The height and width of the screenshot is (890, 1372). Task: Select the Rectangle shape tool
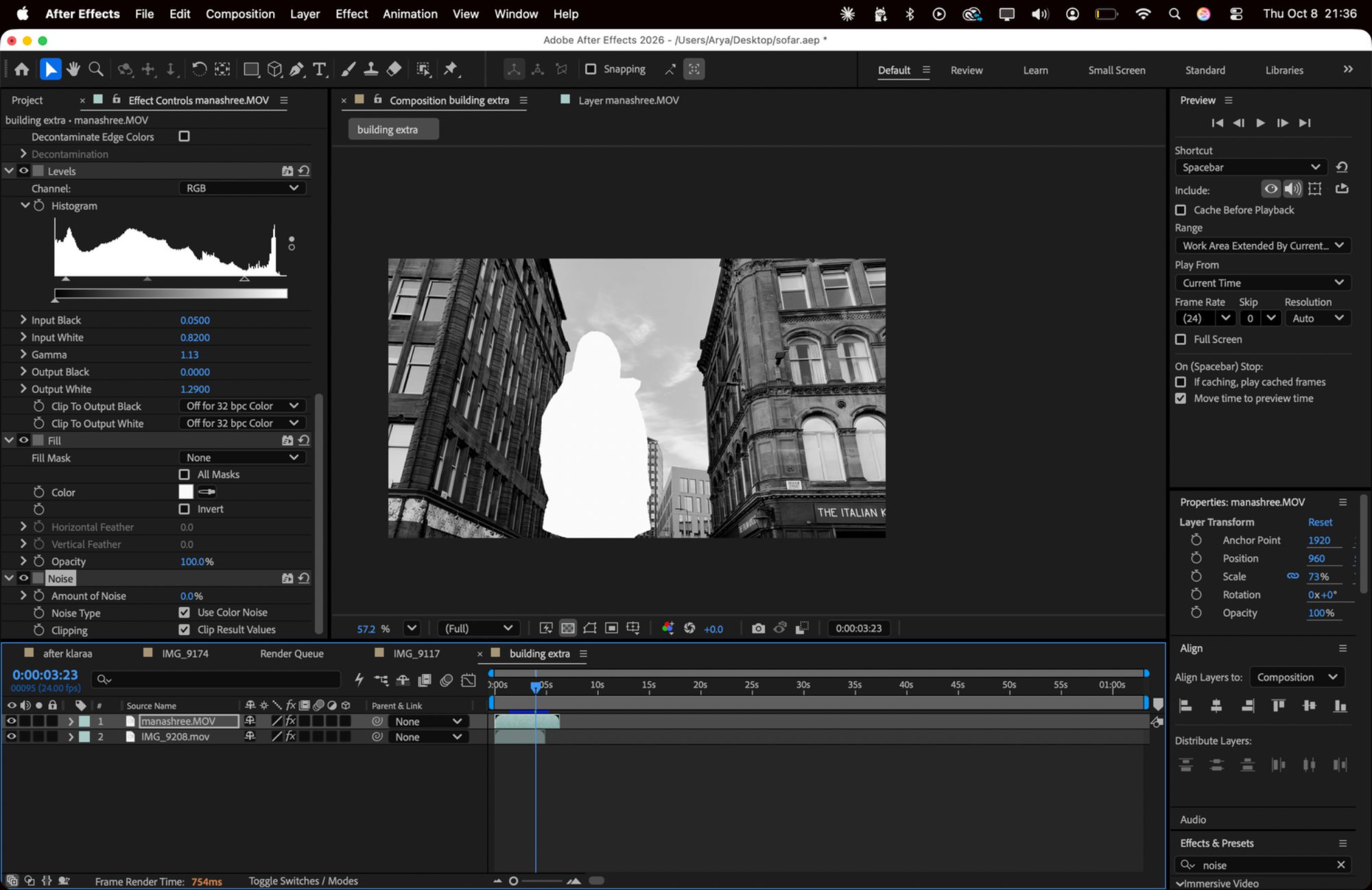tap(251, 69)
